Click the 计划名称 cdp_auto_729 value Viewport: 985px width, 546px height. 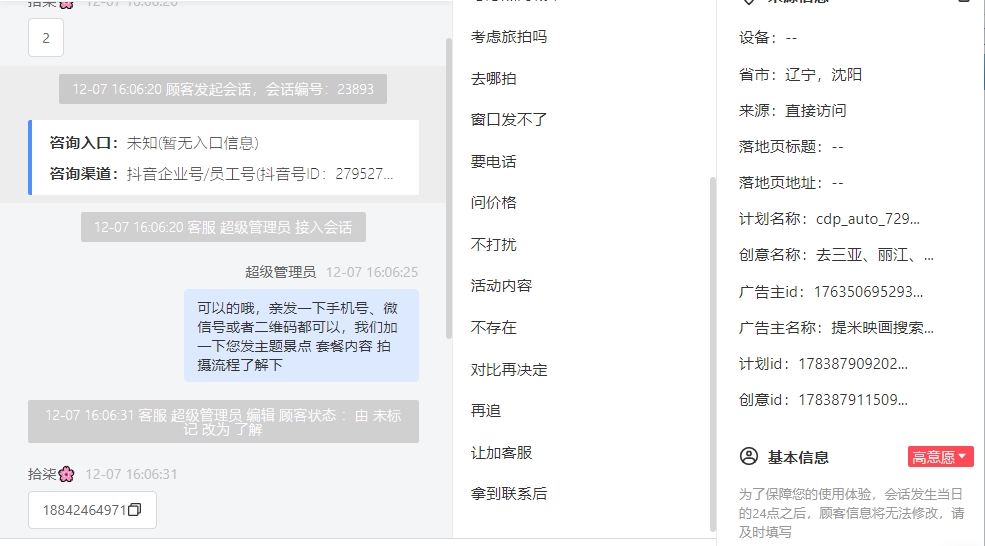coord(868,219)
